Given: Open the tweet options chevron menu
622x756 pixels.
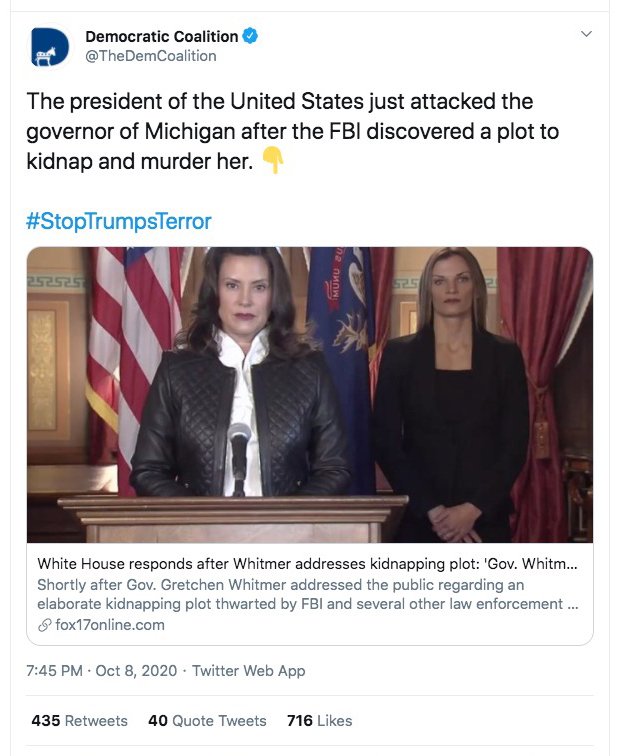Looking at the screenshot, I should (x=586, y=35).
